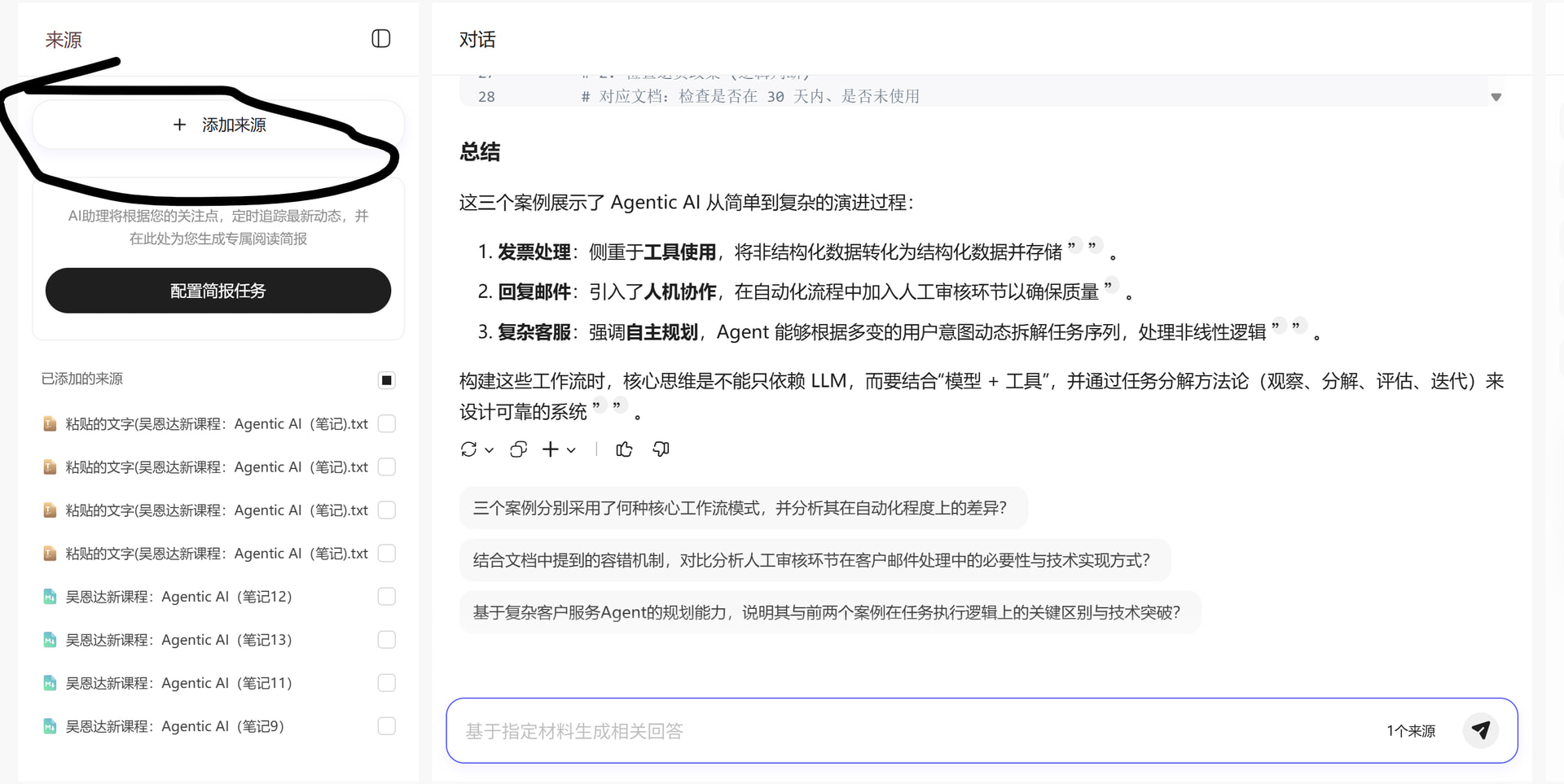Collapse the 来源 sidebar panel icon
The image size is (1564, 784).
click(380, 39)
